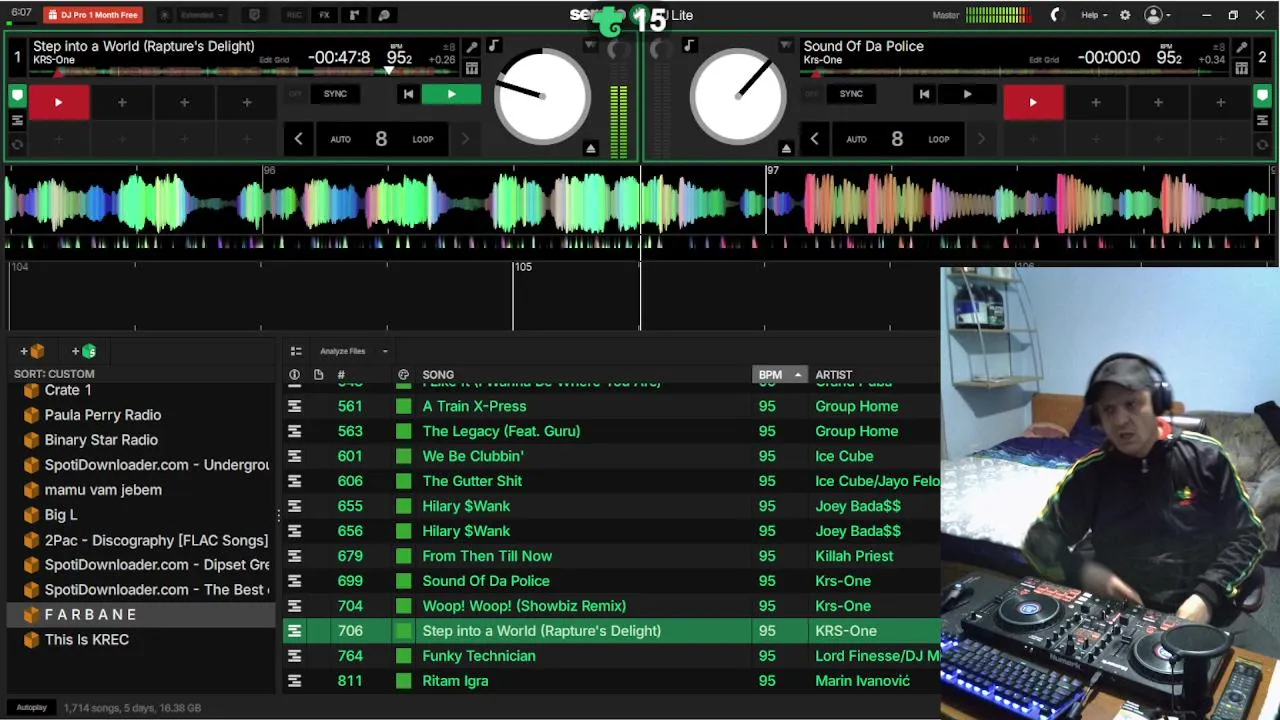Image resolution: width=1280 pixels, height=720 pixels.
Task: Click the file type column header icon
Action: click(318, 375)
